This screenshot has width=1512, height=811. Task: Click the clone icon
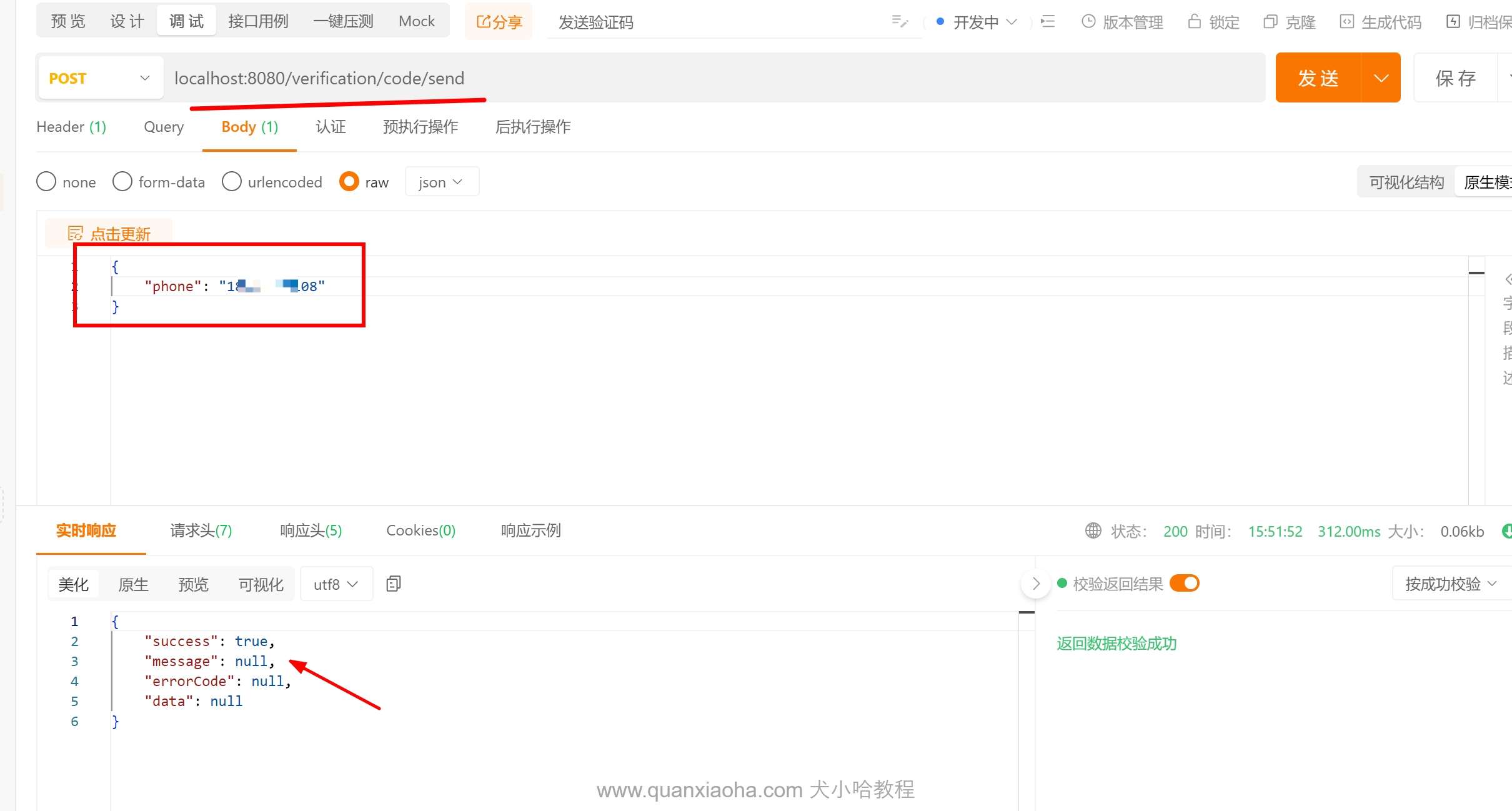pyautogui.click(x=1270, y=22)
